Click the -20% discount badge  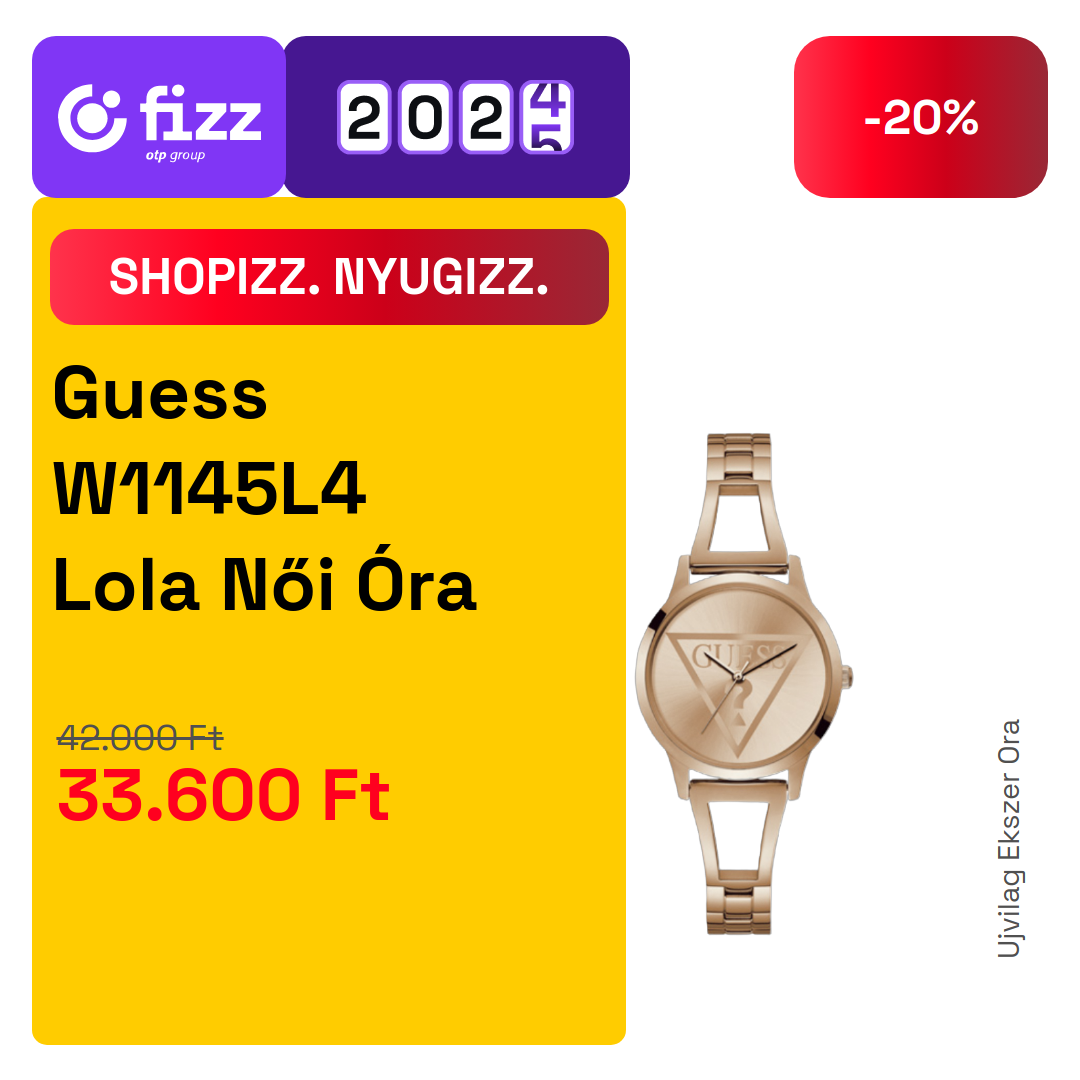(920, 117)
